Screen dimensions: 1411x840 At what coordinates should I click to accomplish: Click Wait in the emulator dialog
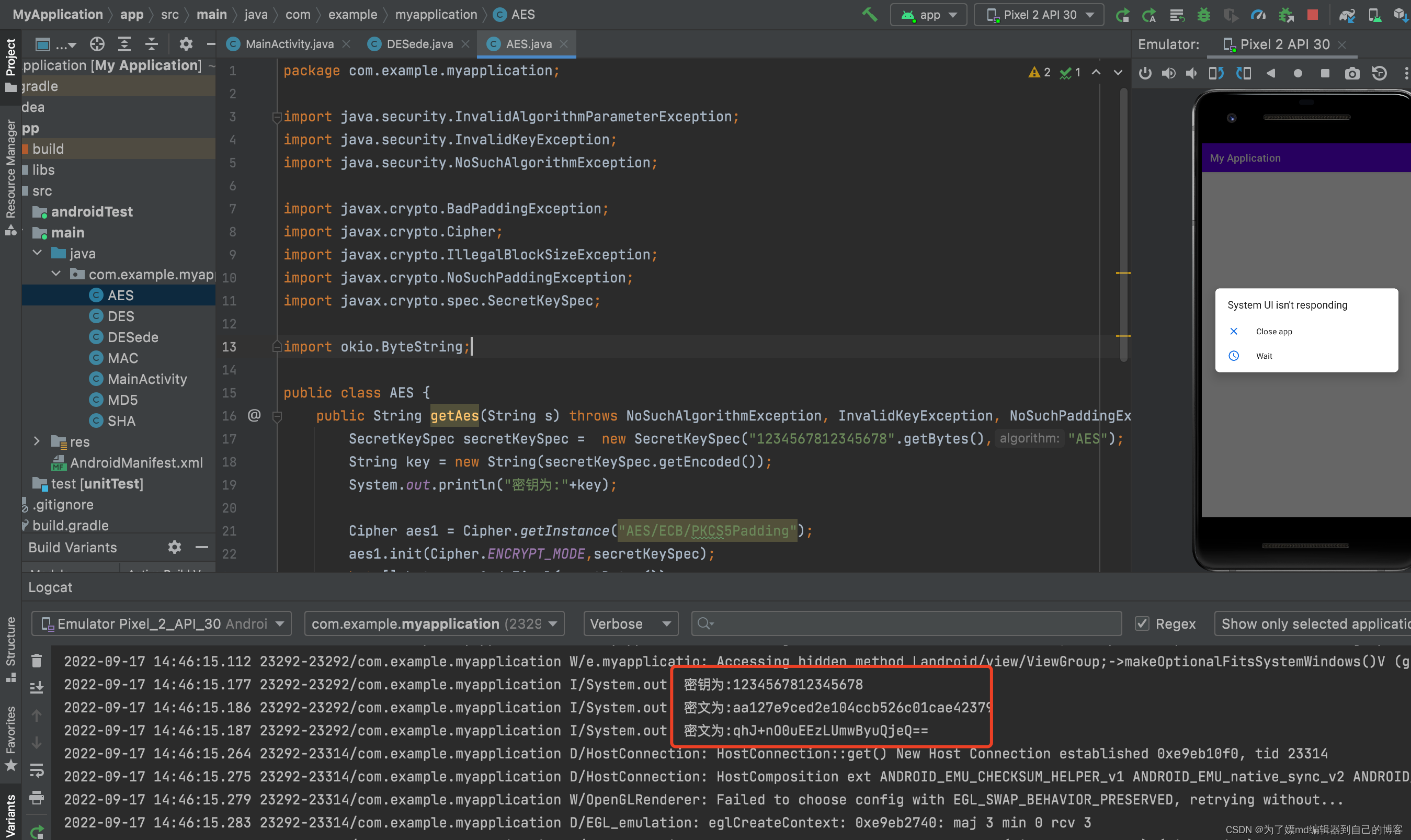coord(1264,356)
